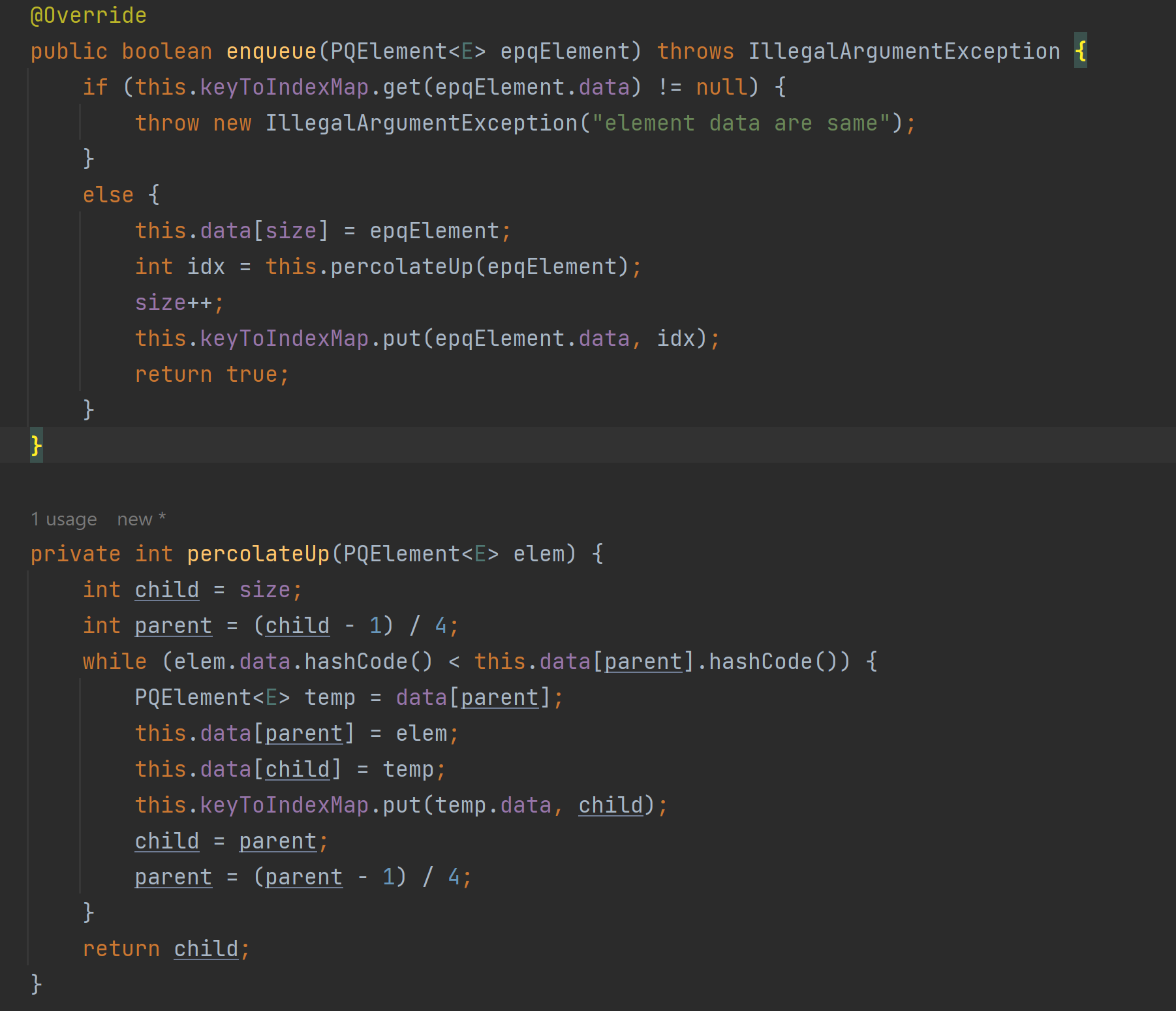Click the @Override annotation

88,16
